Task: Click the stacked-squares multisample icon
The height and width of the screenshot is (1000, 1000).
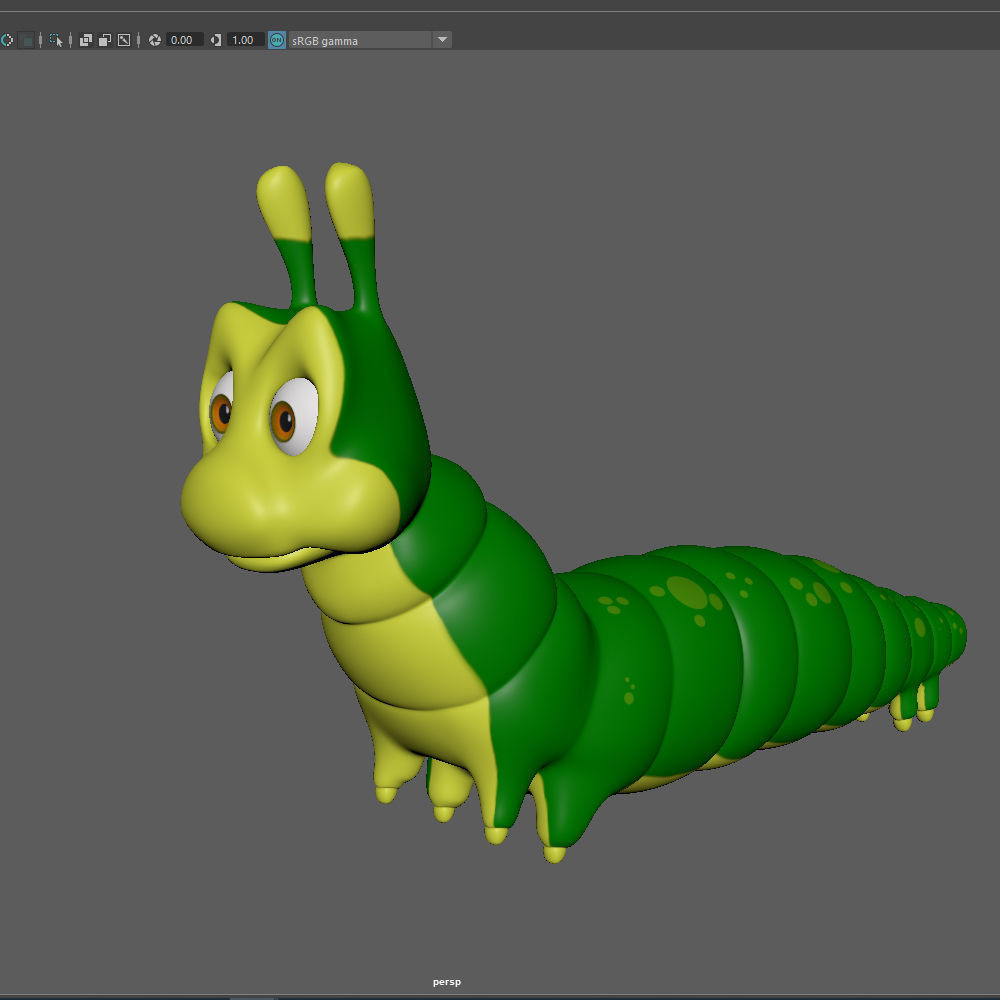Action: point(85,40)
